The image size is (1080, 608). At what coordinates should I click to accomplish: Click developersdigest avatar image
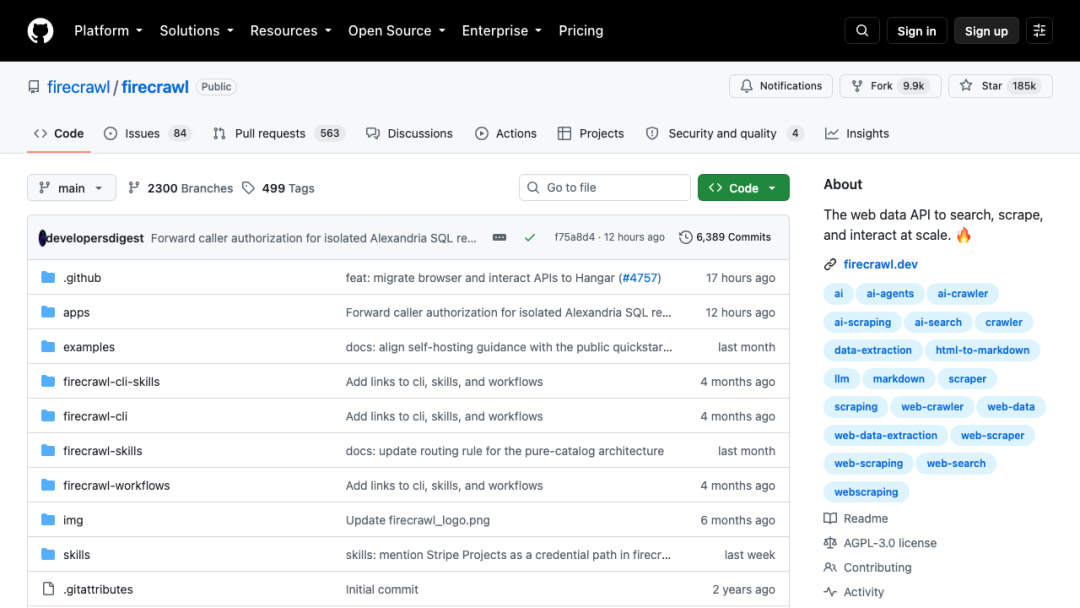[x=42, y=238]
